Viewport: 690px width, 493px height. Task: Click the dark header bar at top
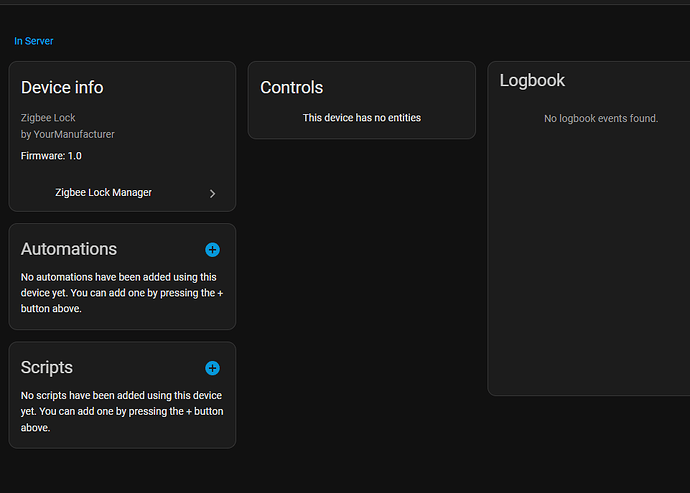pos(345,2)
